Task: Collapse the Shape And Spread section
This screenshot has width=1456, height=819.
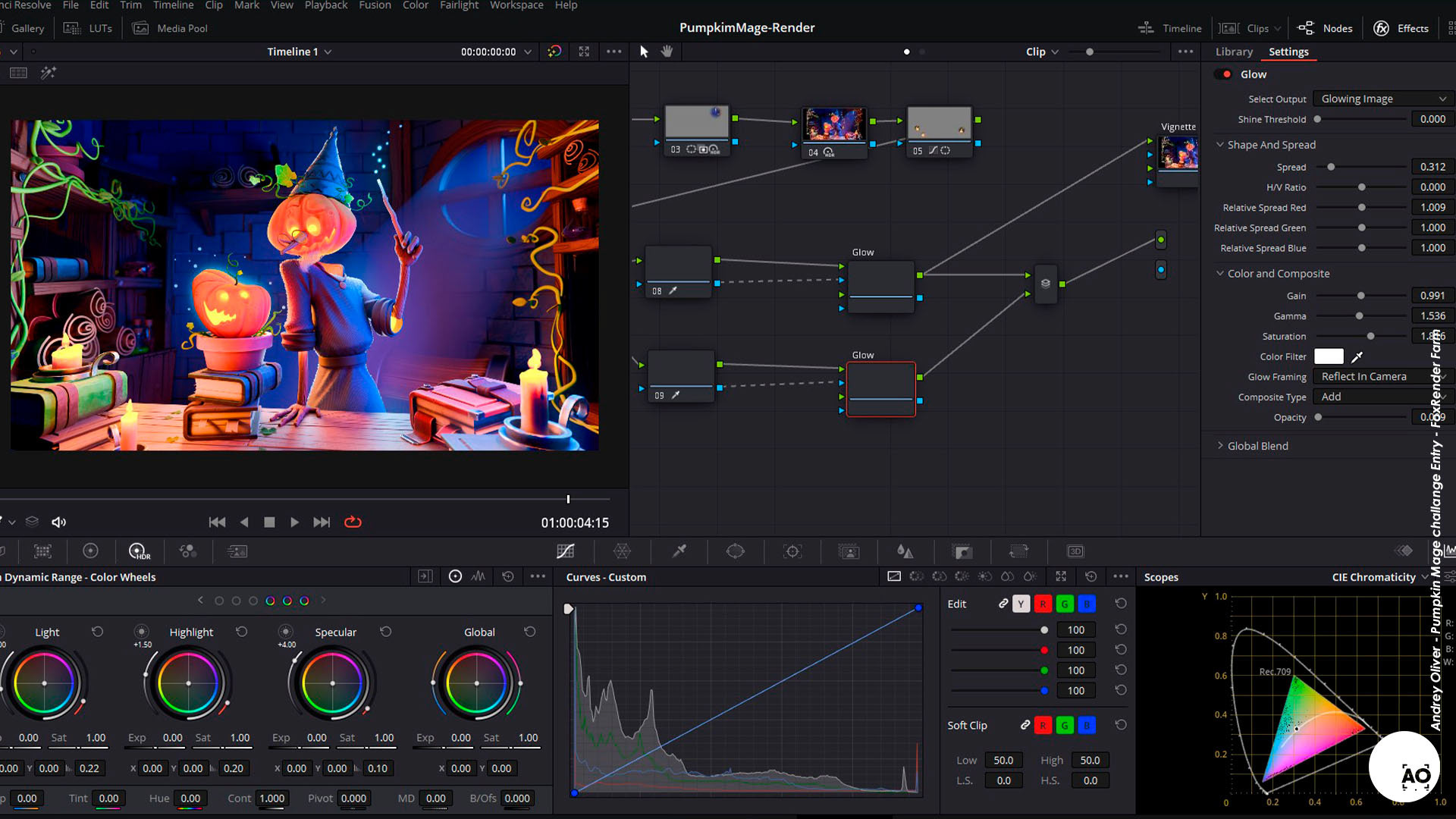Action: point(1219,144)
